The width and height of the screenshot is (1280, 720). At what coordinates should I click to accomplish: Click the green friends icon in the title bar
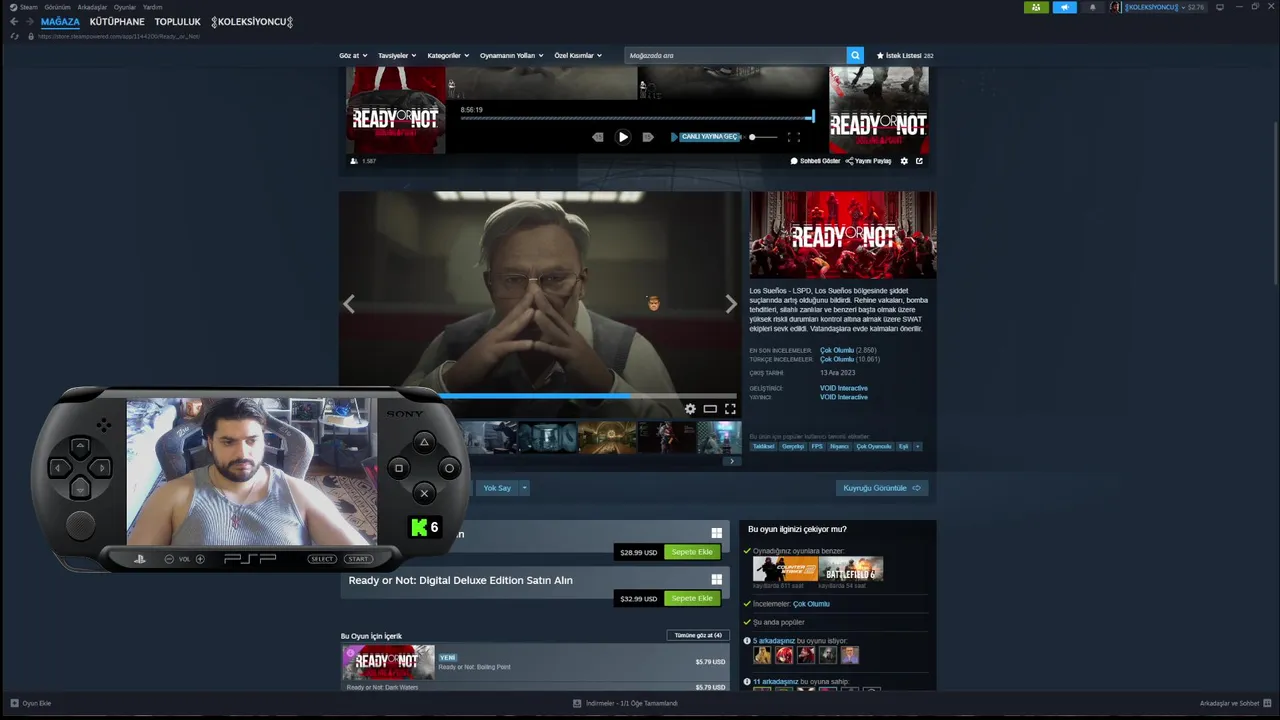click(x=1036, y=7)
